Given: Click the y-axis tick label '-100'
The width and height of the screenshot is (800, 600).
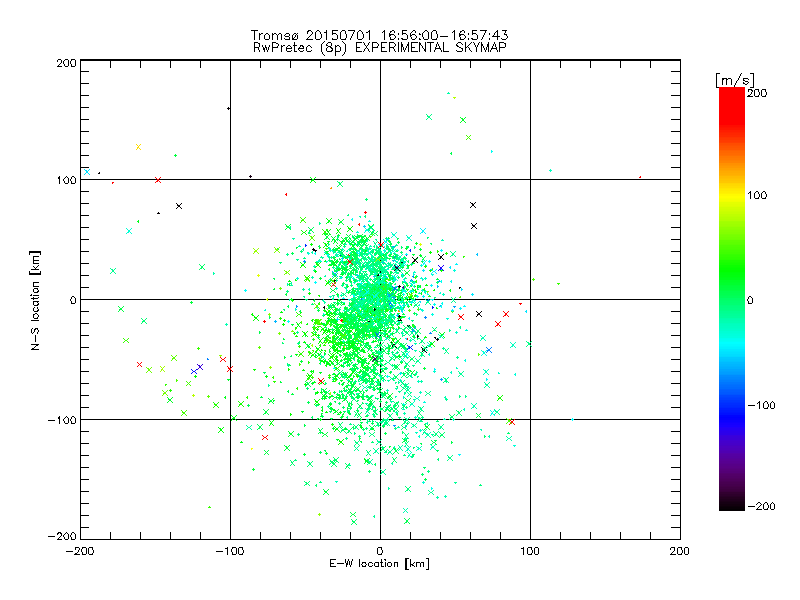Looking at the screenshot, I should (x=62, y=420).
